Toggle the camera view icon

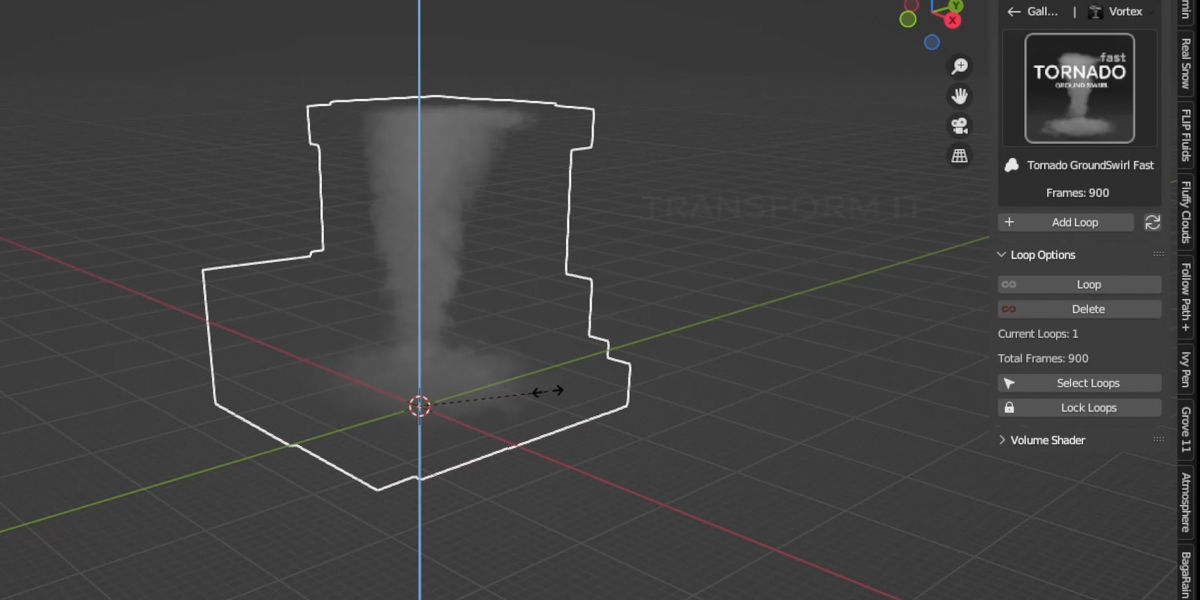click(959, 126)
